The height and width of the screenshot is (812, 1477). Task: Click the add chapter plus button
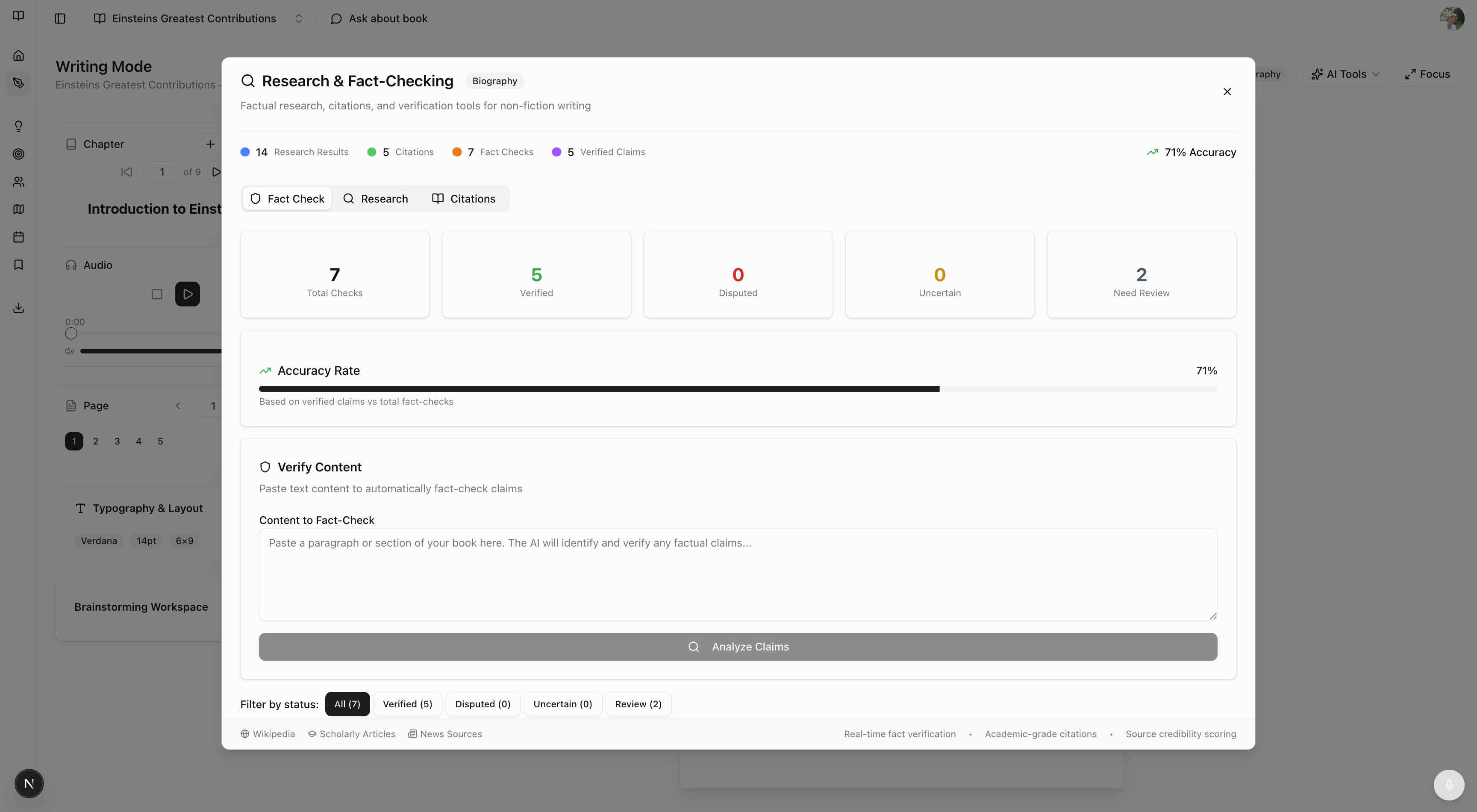210,144
